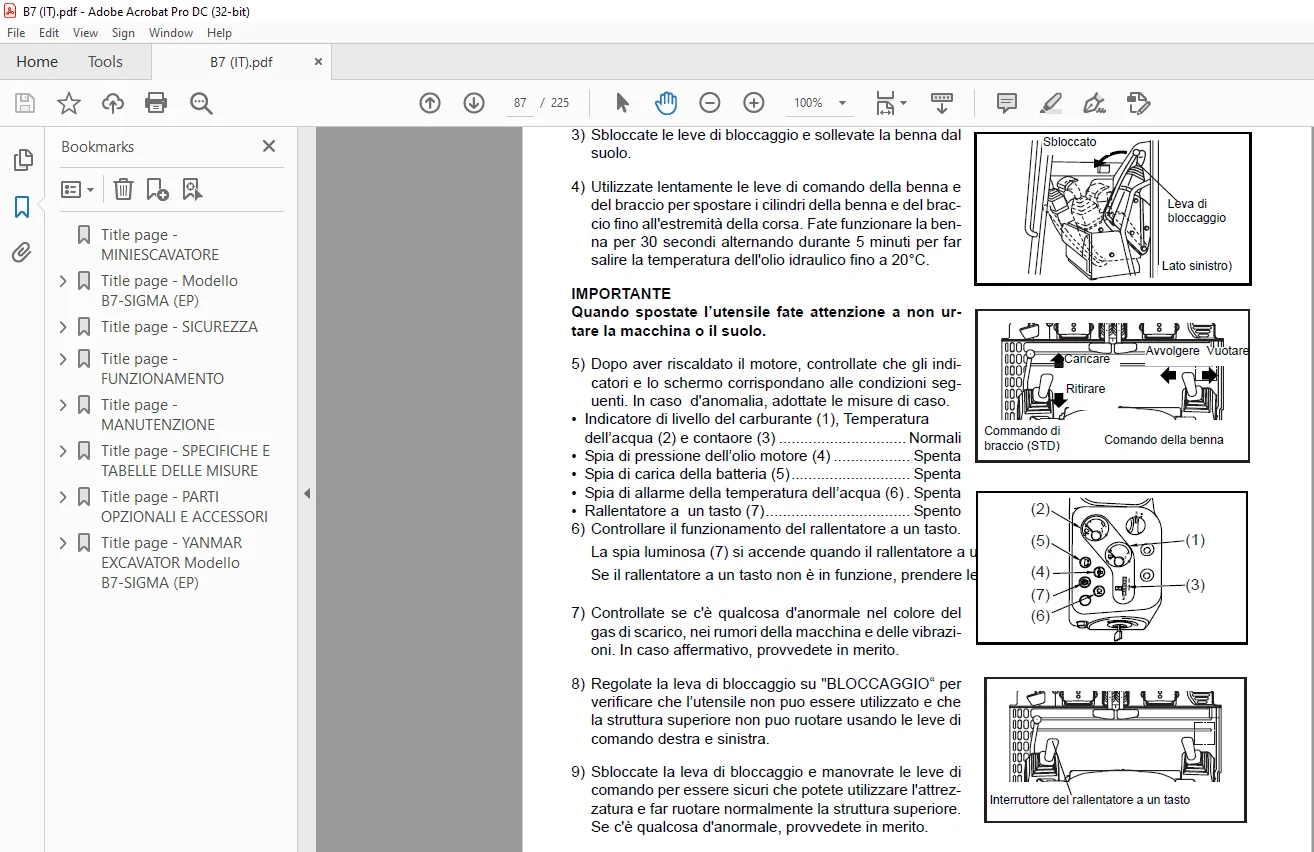The image size is (1314, 852).
Task: Toggle the Bookmarks panel icon in sidebar
Action: point(22,207)
